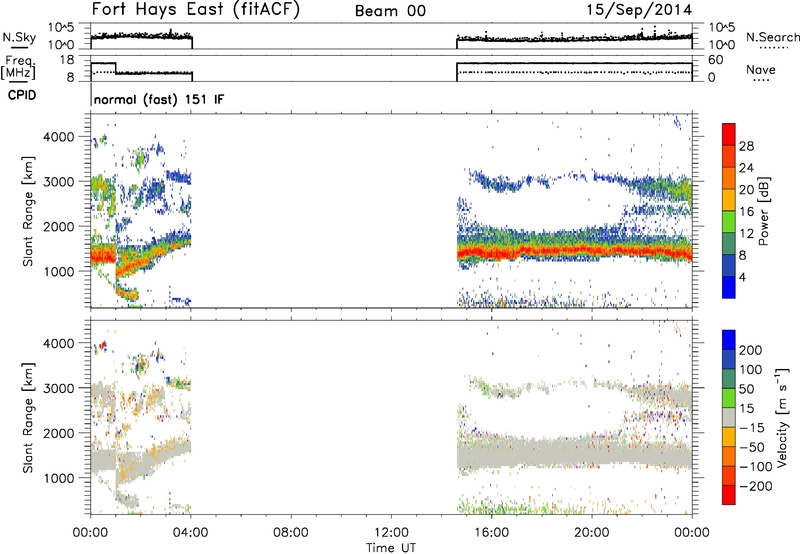The image size is (800, 554).
Task: Click the 'Fort Hays East (fitACF)' title
Action: [x=195, y=9]
